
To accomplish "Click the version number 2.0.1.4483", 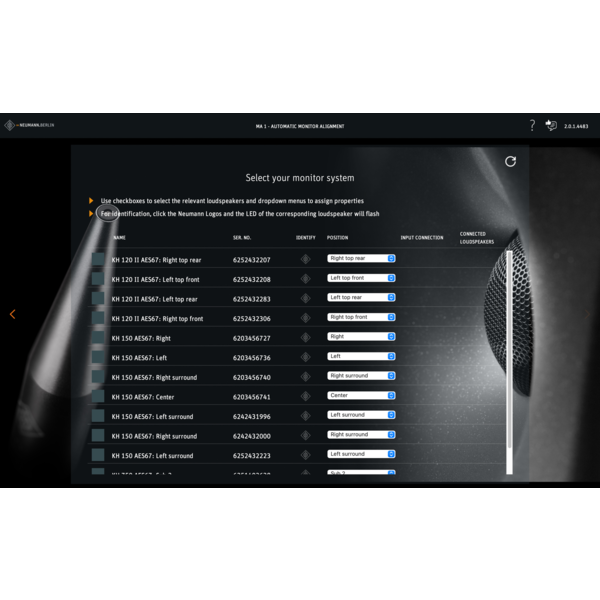I will point(576,126).
